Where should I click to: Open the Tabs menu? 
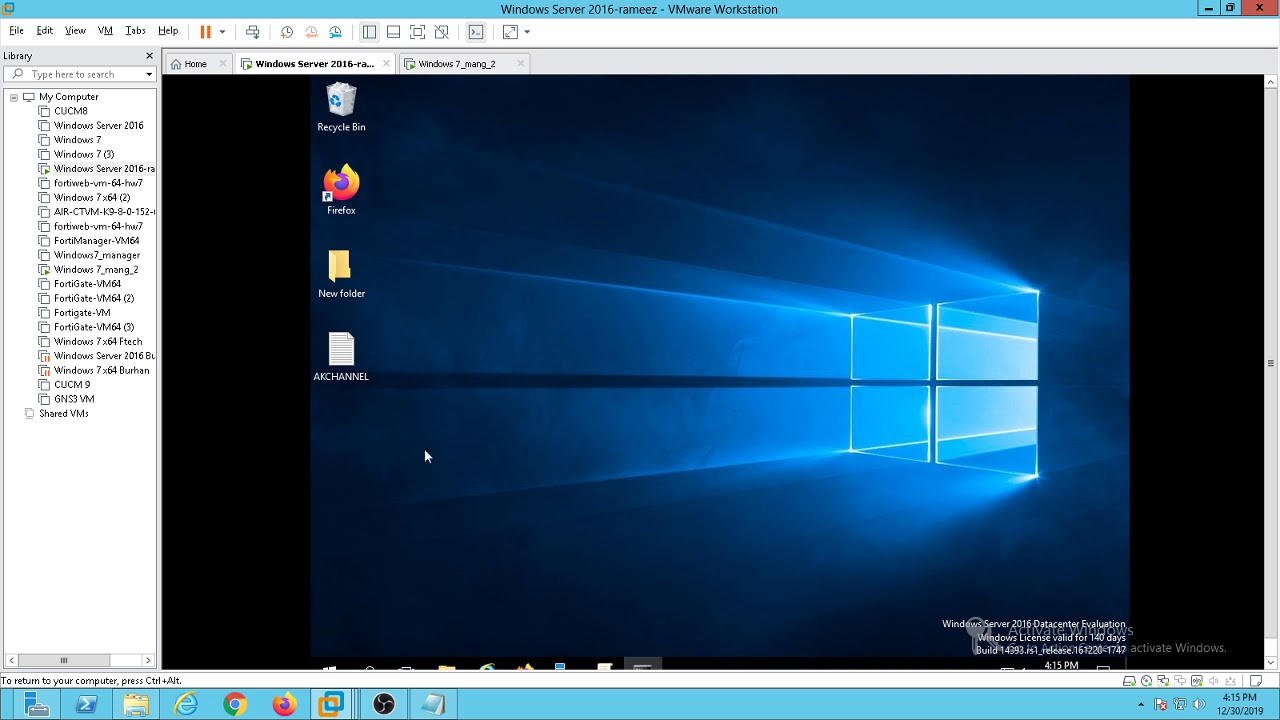coord(136,31)
